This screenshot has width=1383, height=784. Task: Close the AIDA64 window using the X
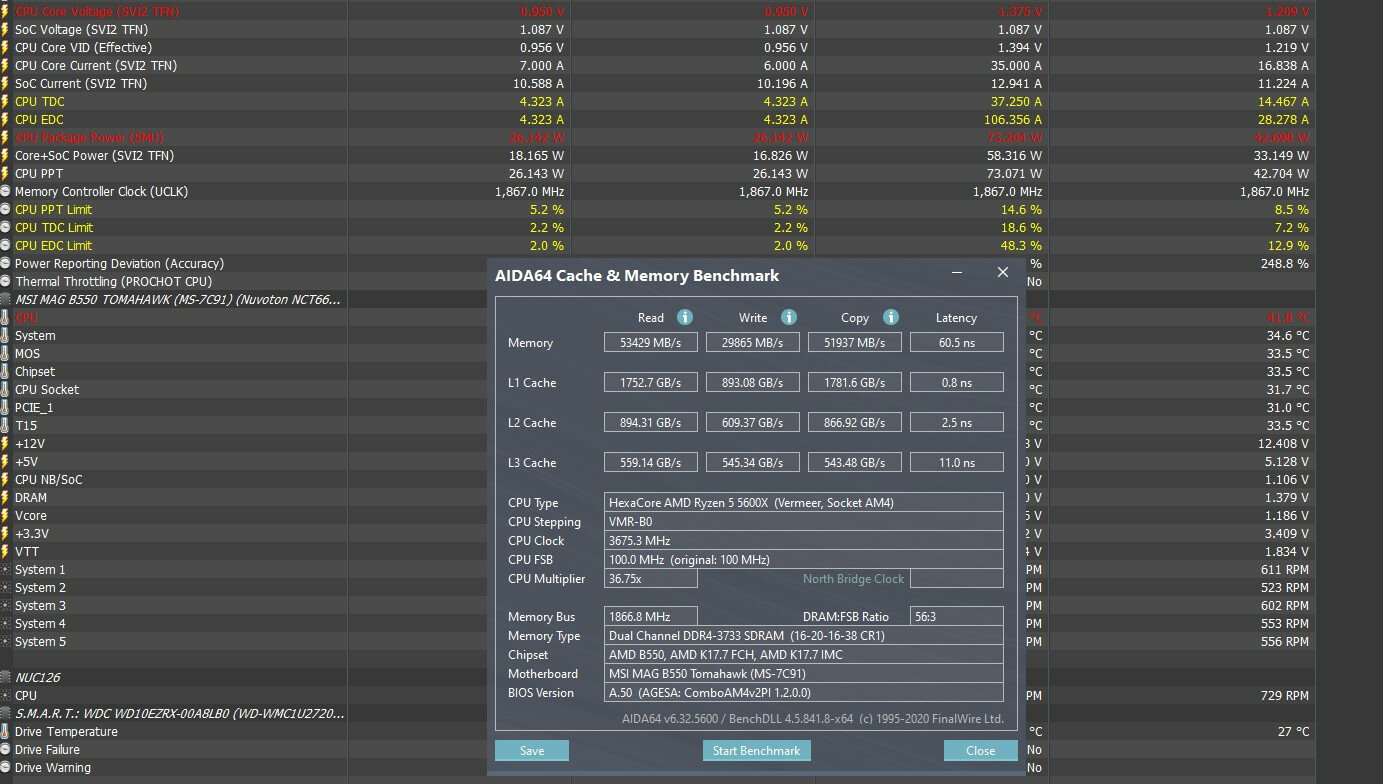click(x=1003, y=273)
